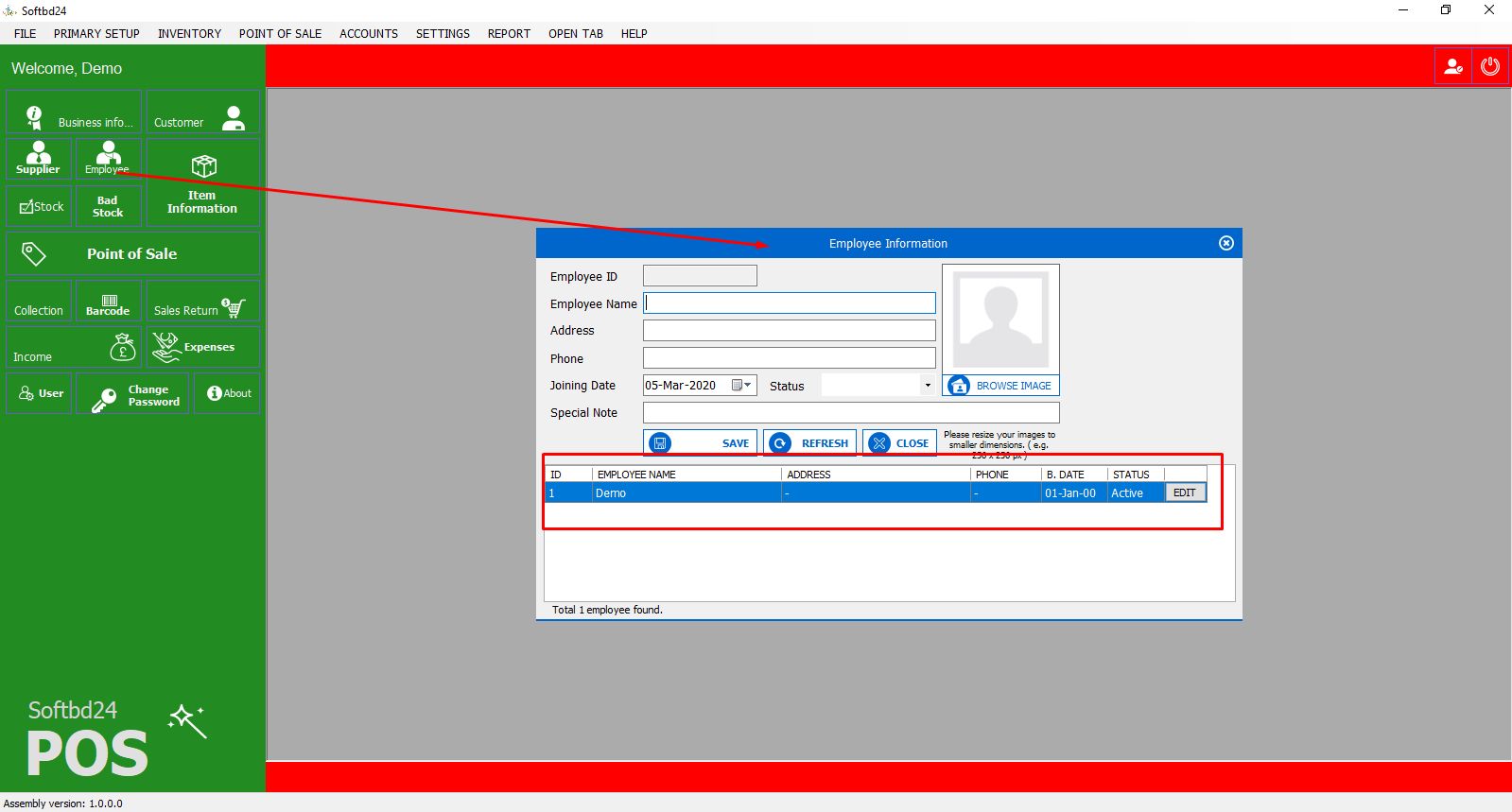Open the About info button
This screenshot has width=1512, height=812.
pyautogui.click(x=227, y=393)
